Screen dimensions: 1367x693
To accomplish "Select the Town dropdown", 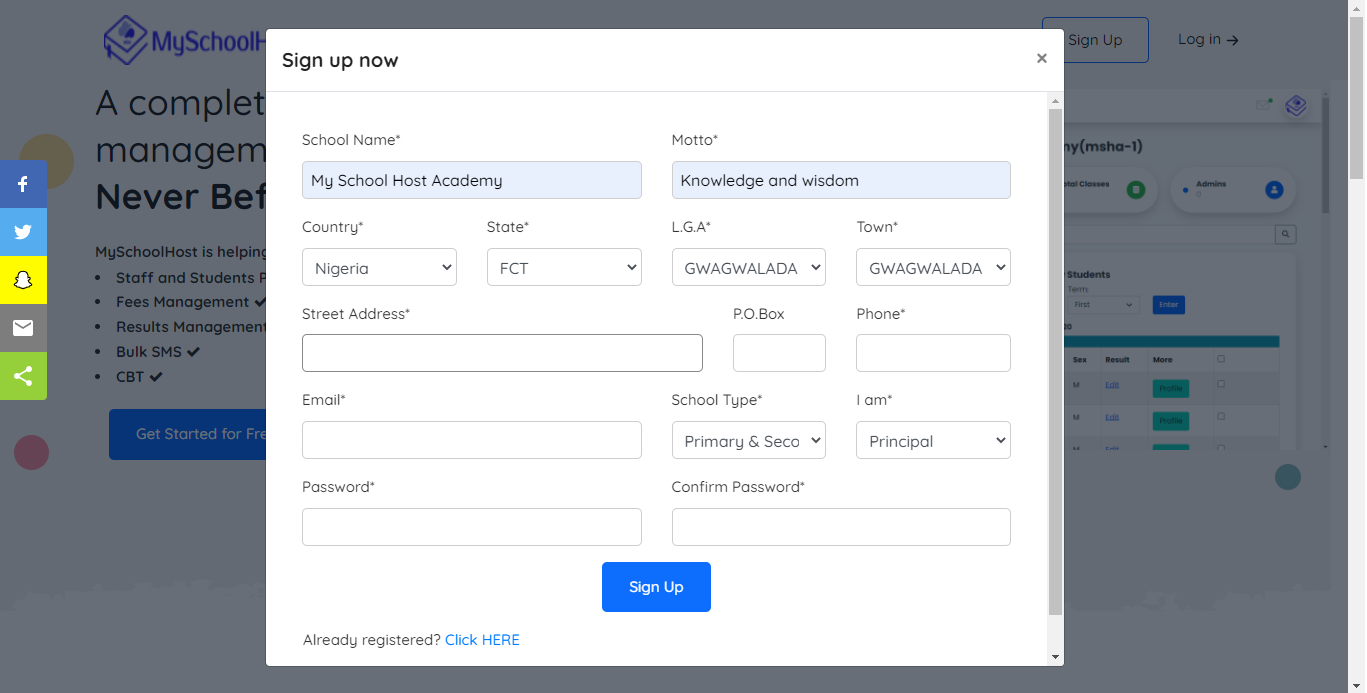I will (x=933, y=268).
